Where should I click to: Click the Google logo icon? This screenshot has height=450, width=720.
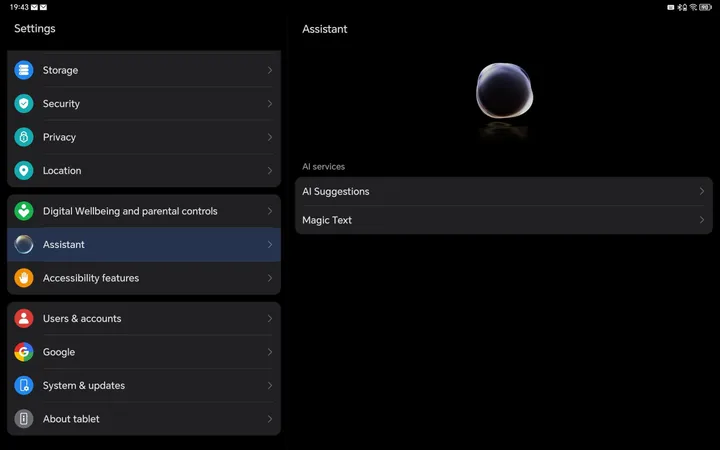click(x=24, y=352)
